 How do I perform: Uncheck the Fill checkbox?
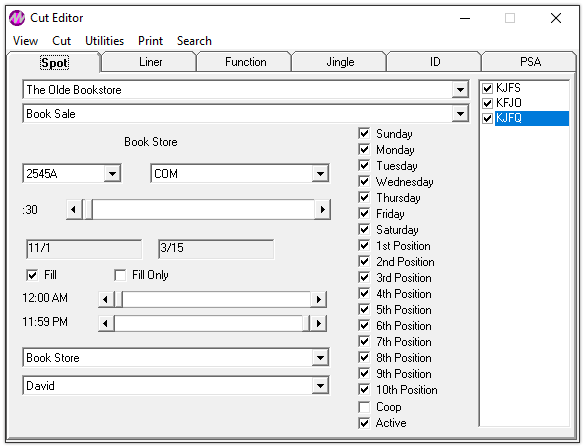tap(32, 275)
